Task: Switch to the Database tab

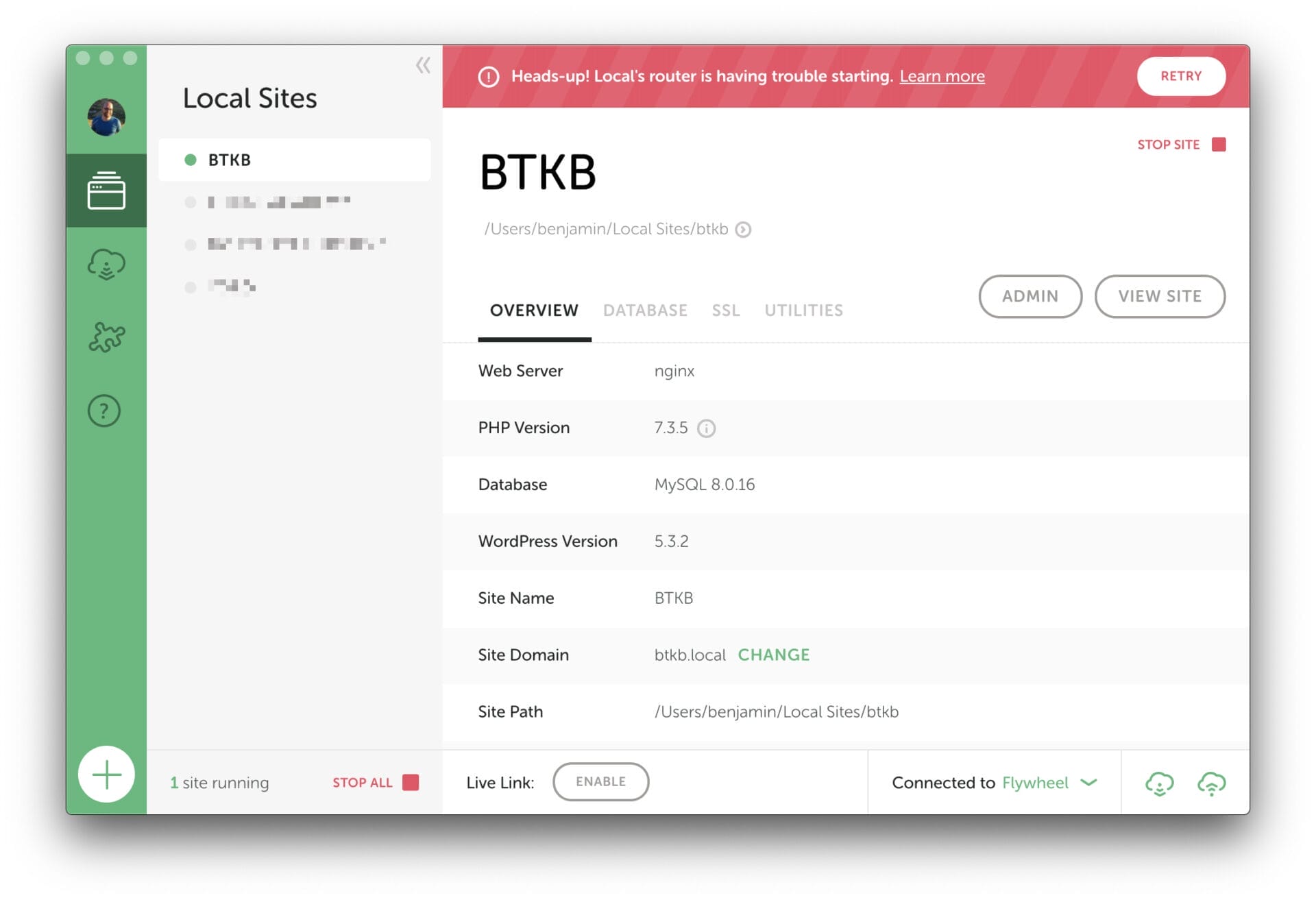Action: (x=645, y=310)
